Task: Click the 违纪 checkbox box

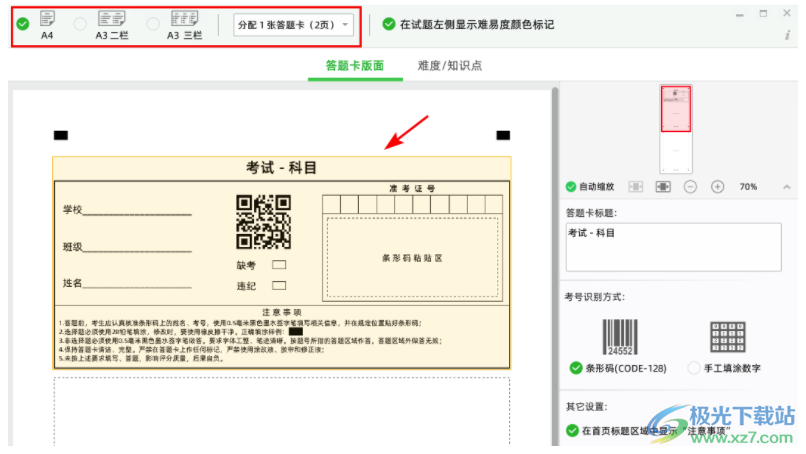Action: pos(279,285)
